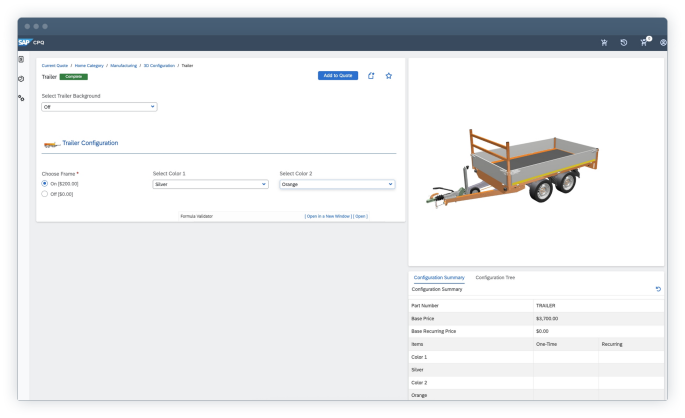Click the Open in a New Window link
The image size is (685, 418).
(x=327, y=215)
